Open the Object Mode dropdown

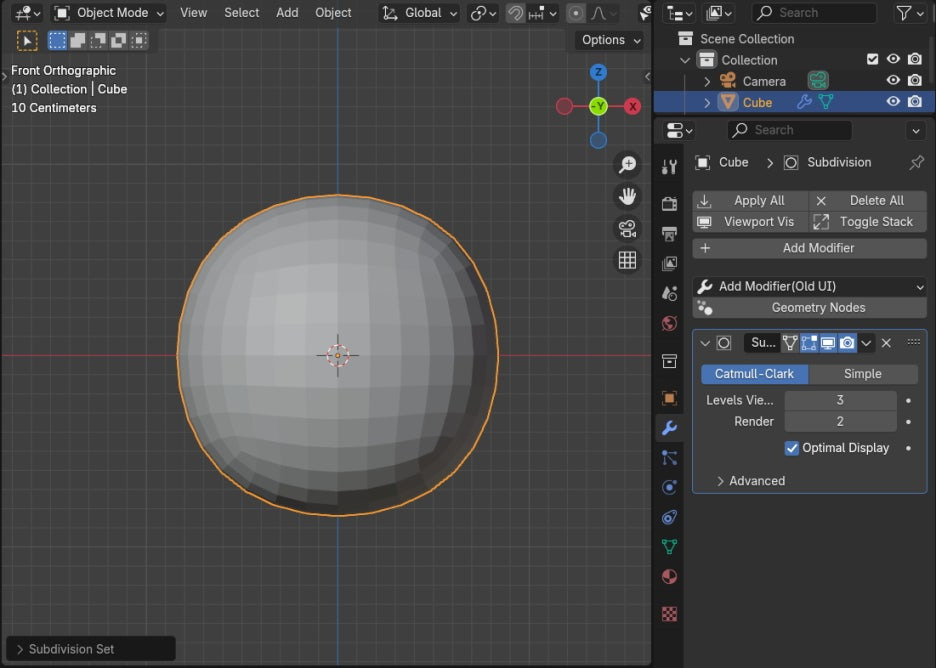click(110, 13)
